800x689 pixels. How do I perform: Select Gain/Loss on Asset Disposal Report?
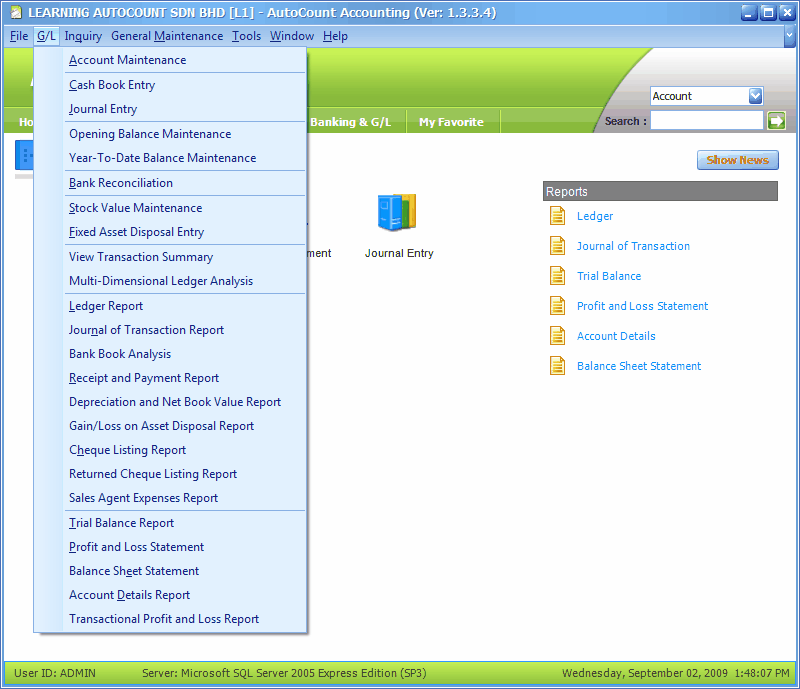pyautogui.click(x=185, y=426)
